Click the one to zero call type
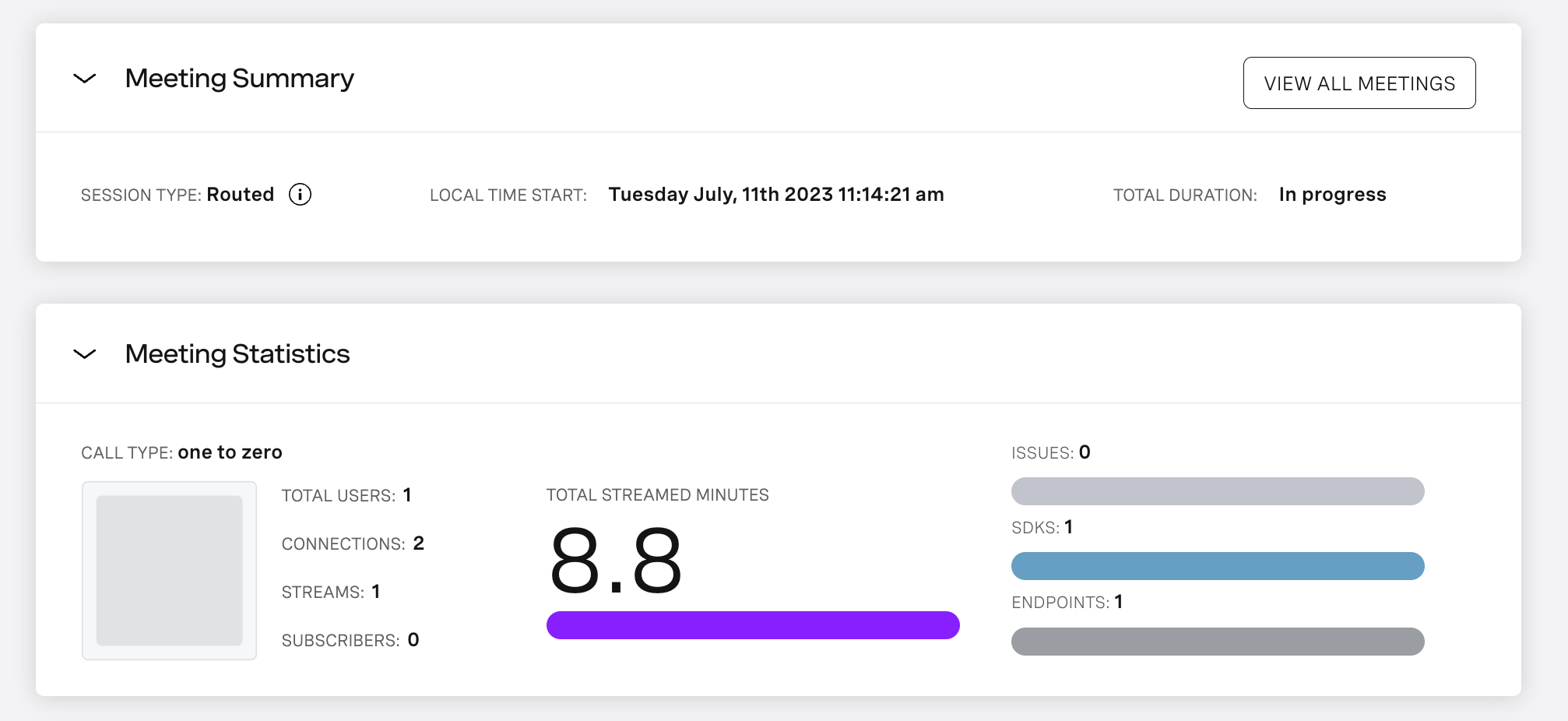 [x=230, y=452]
